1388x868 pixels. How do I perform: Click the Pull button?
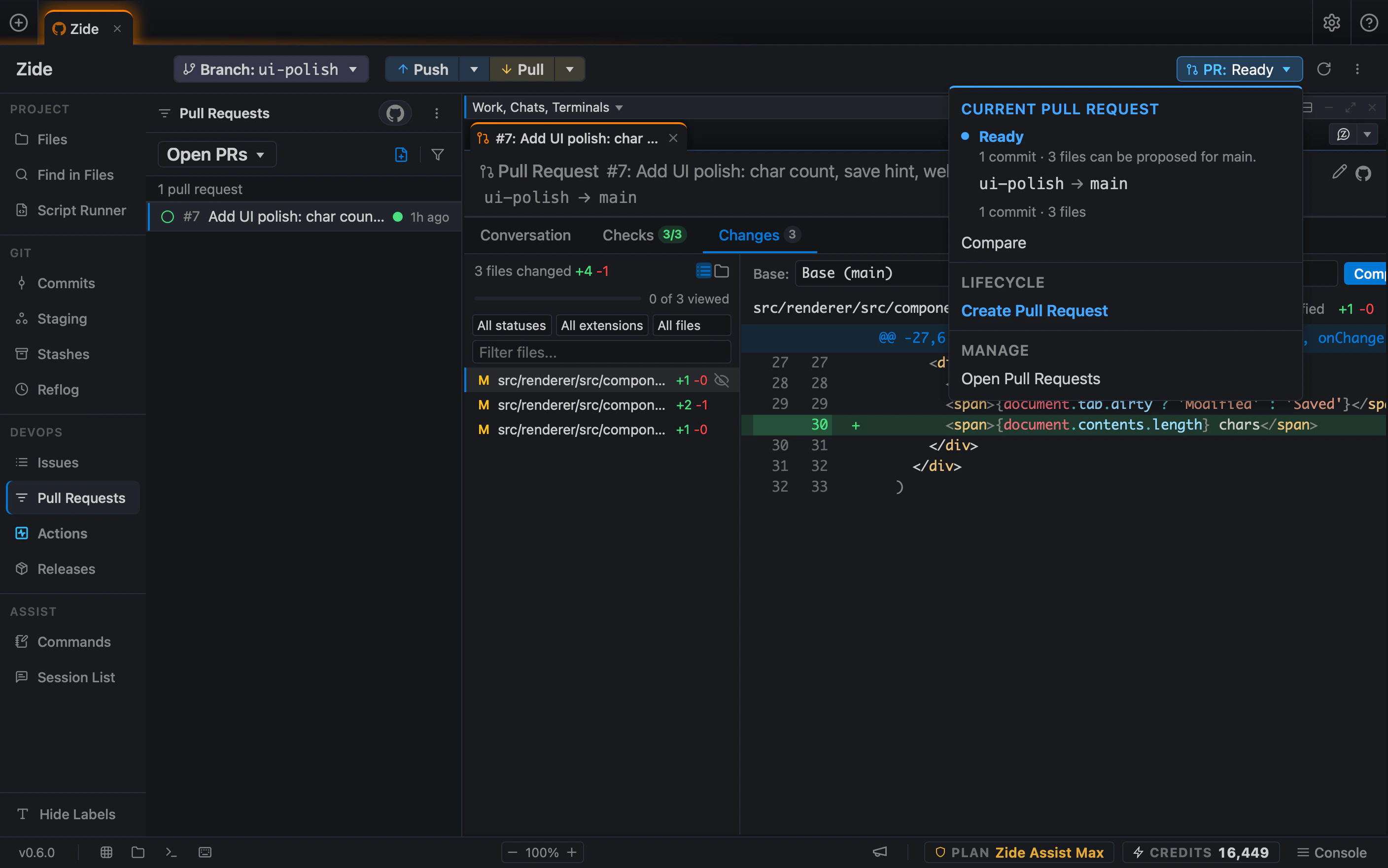522,69
